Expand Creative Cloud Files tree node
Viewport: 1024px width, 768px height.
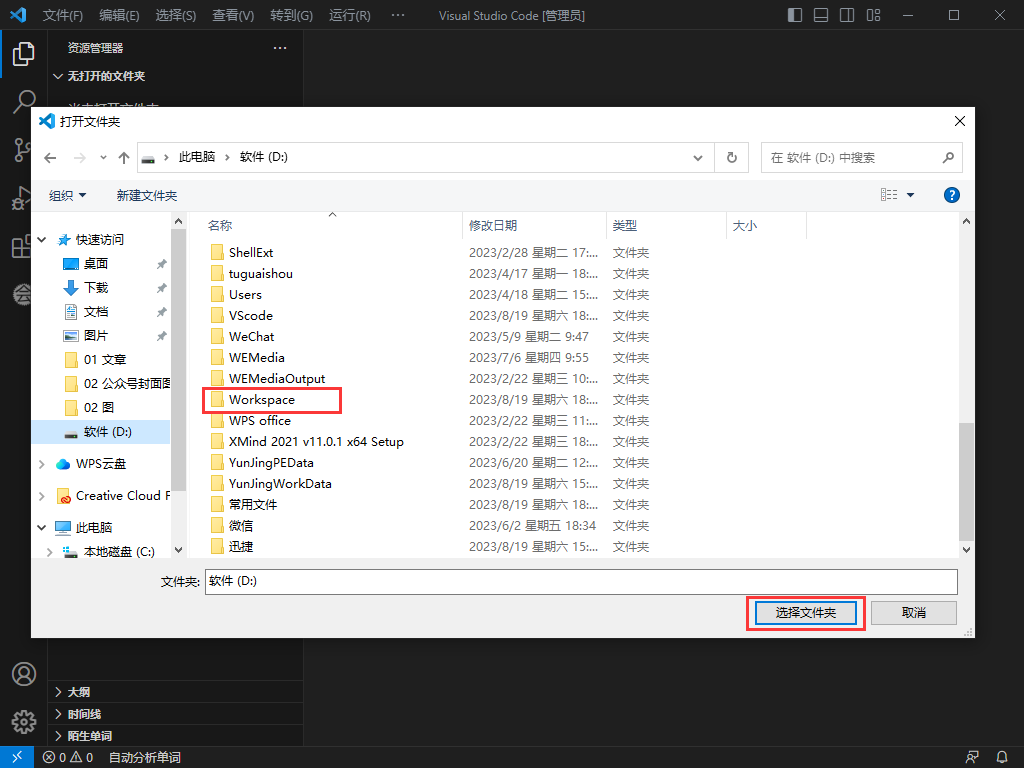tap(42, 496)
